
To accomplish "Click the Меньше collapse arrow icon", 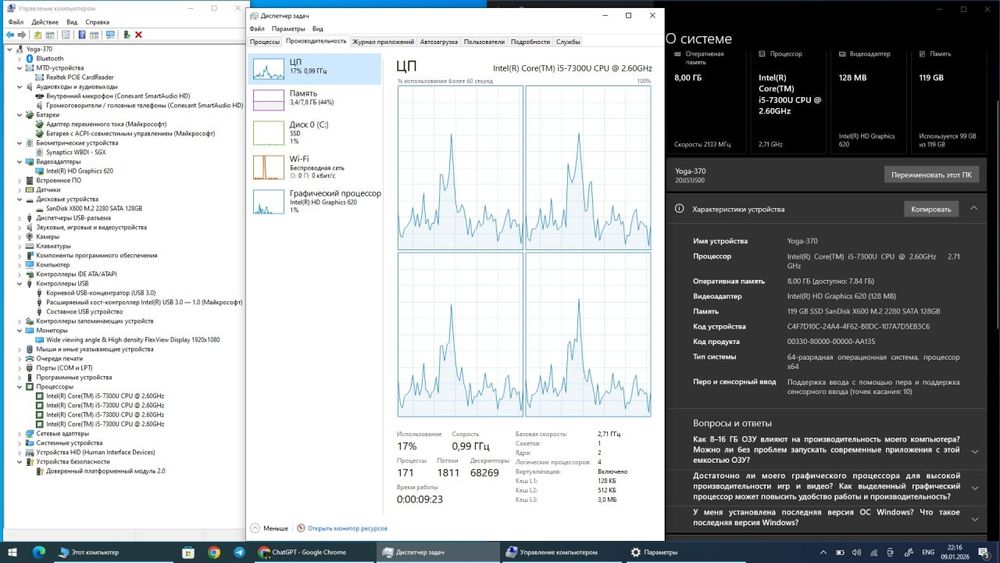I will click(255, 528).
